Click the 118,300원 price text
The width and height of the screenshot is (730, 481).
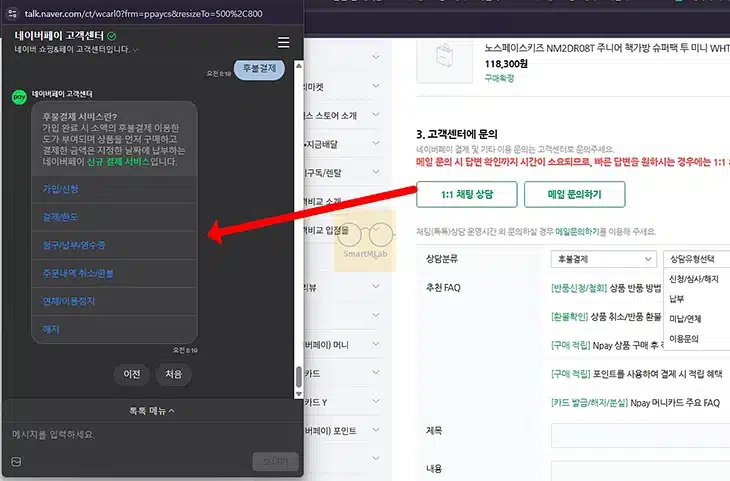click(x=506, y=64)
